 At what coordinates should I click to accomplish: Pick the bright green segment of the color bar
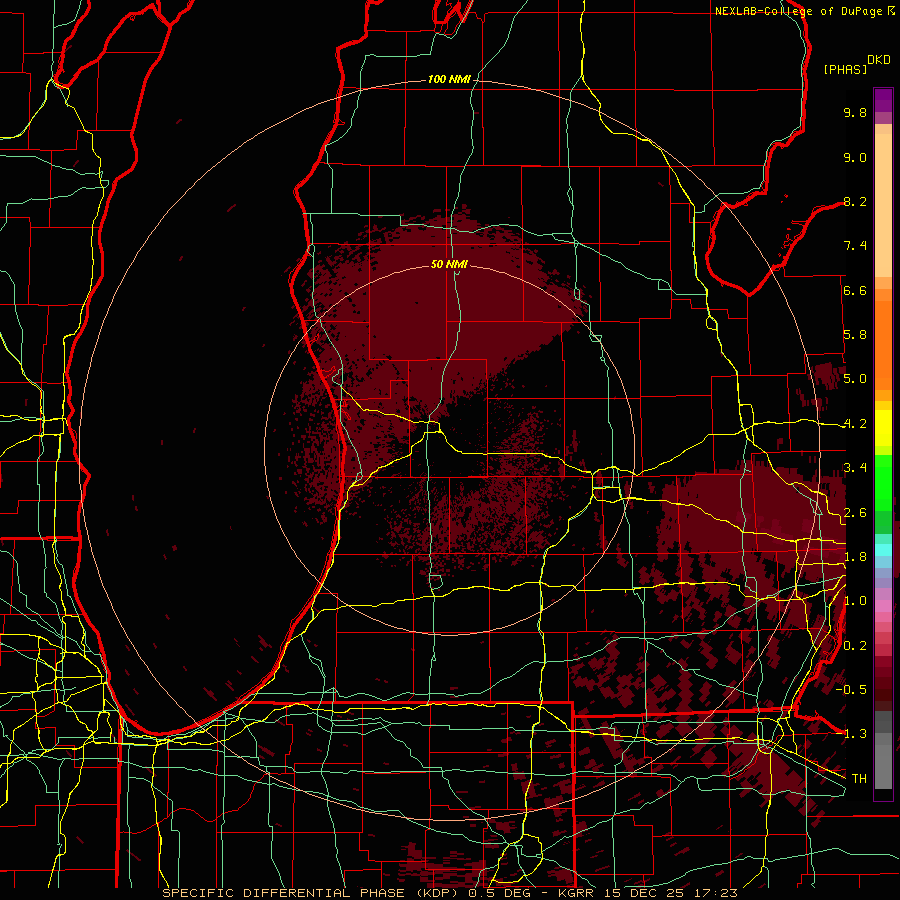(883, 484)
